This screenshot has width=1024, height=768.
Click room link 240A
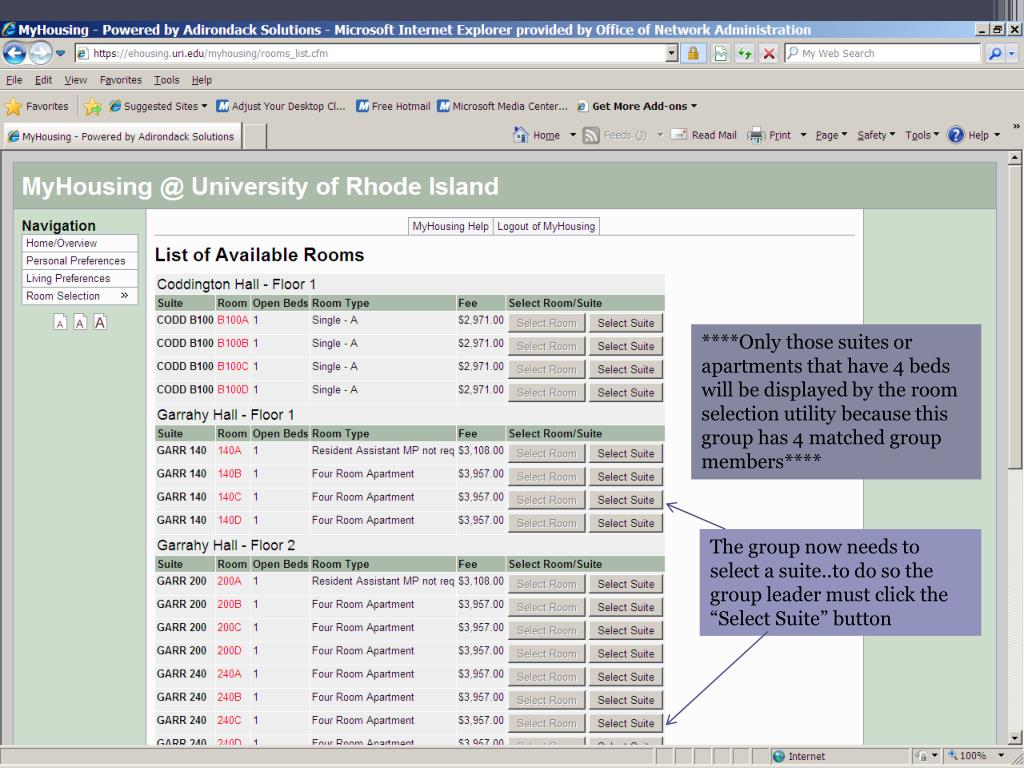coord(229,674)
